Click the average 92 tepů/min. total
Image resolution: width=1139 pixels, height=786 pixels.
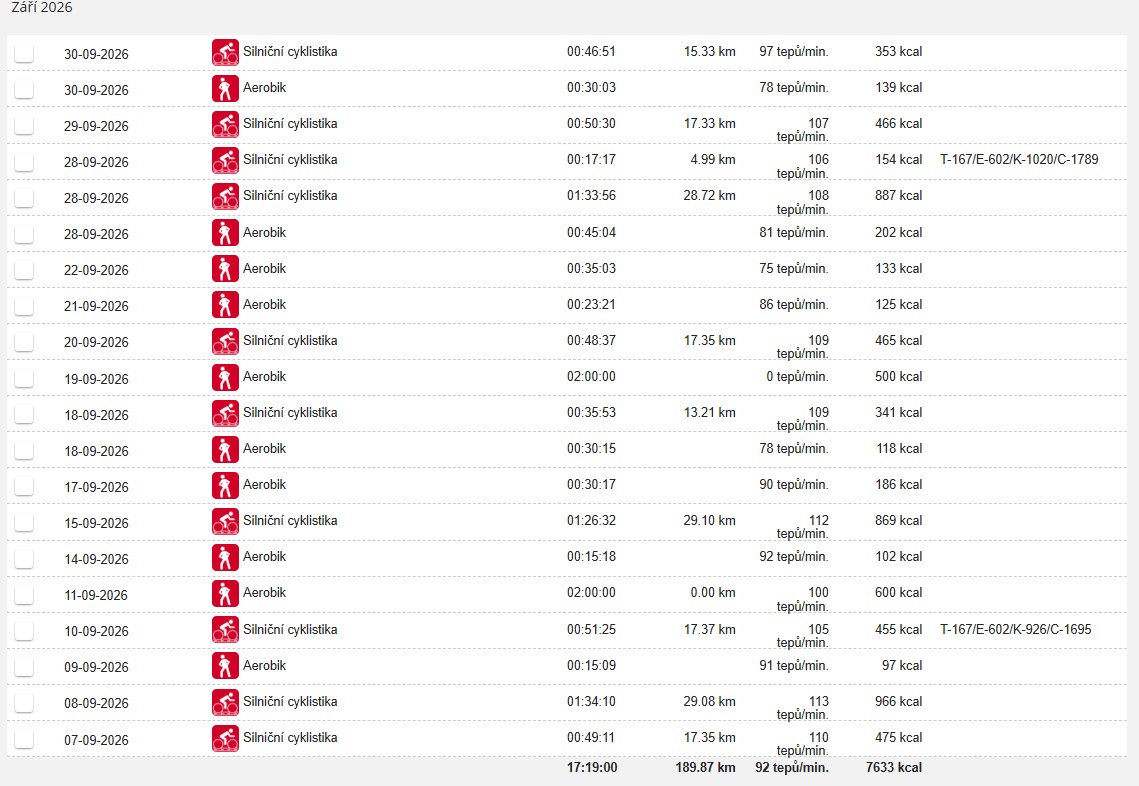[792, 767]
